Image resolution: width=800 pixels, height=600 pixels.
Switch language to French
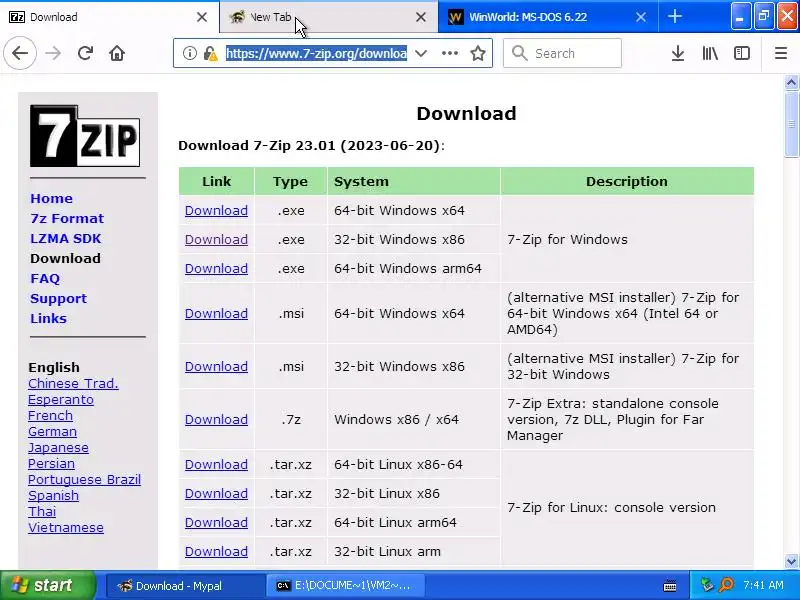[50, 416]
